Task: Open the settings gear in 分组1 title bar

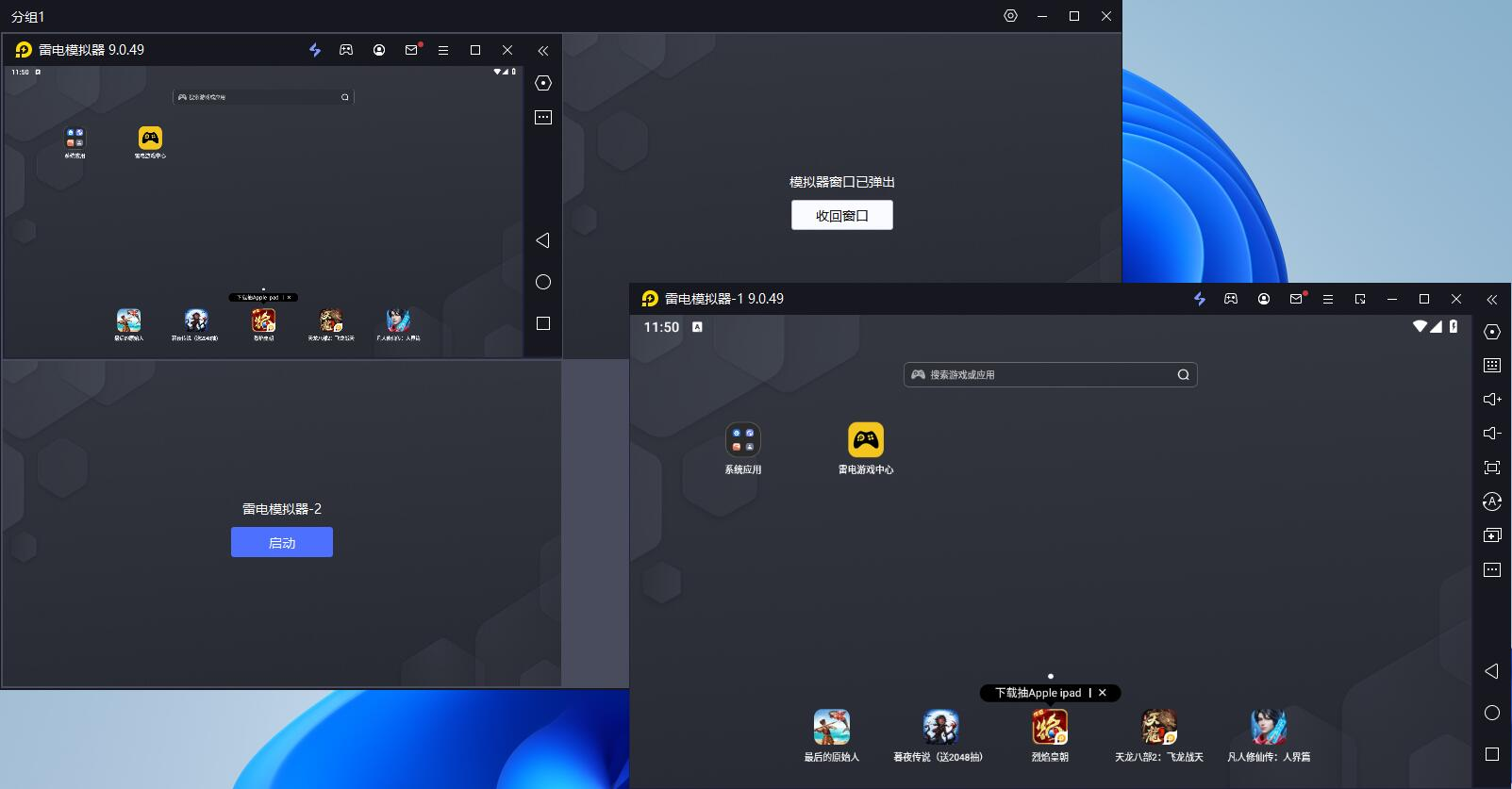Action: (1010, 16)
